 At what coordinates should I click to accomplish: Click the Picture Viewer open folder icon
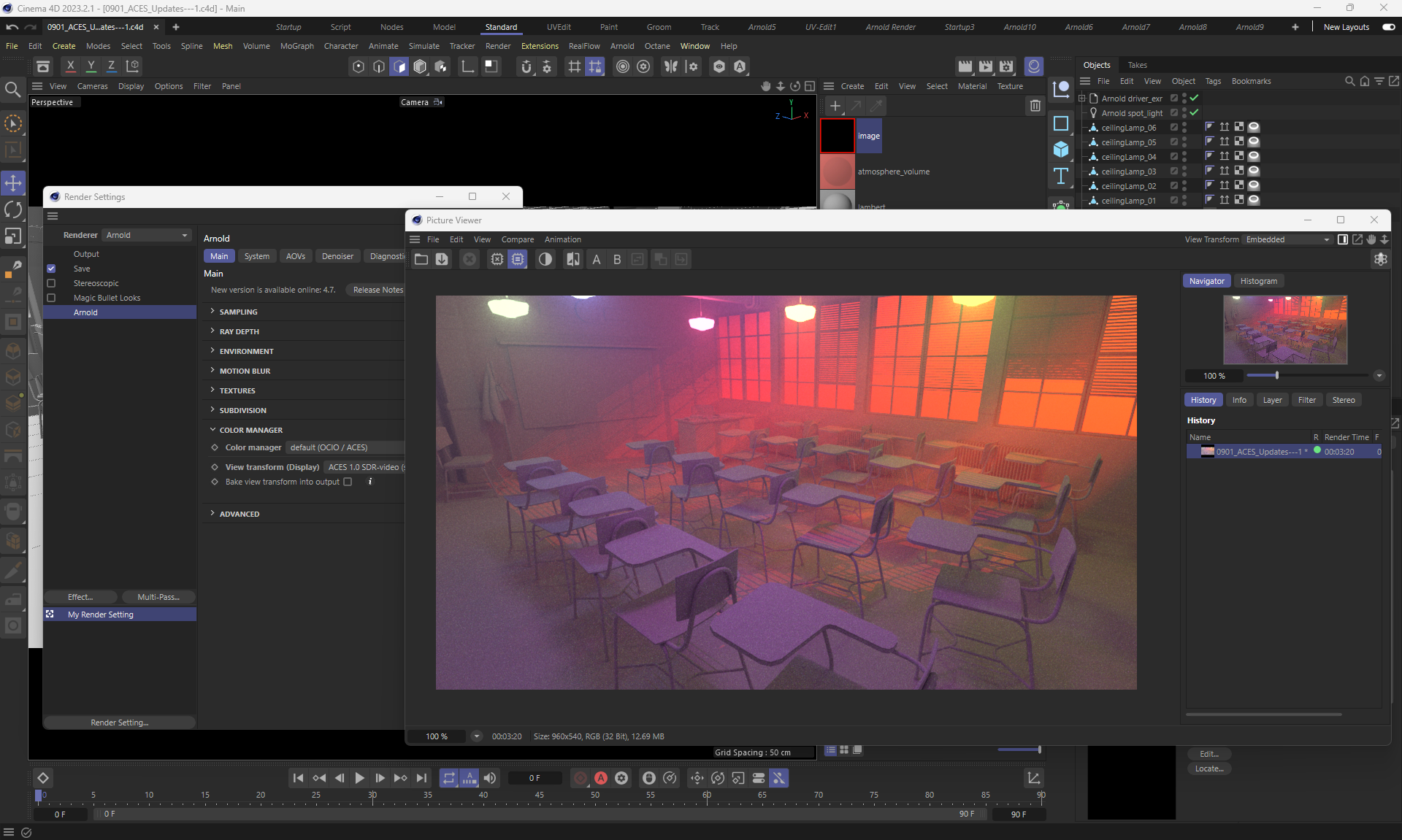[x=421, y=259]
